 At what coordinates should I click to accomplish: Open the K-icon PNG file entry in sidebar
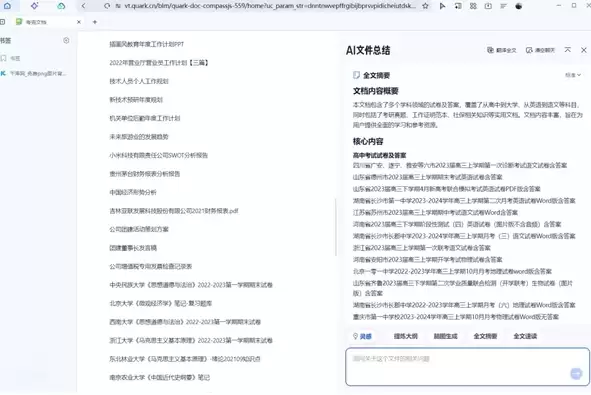[34, 73]
